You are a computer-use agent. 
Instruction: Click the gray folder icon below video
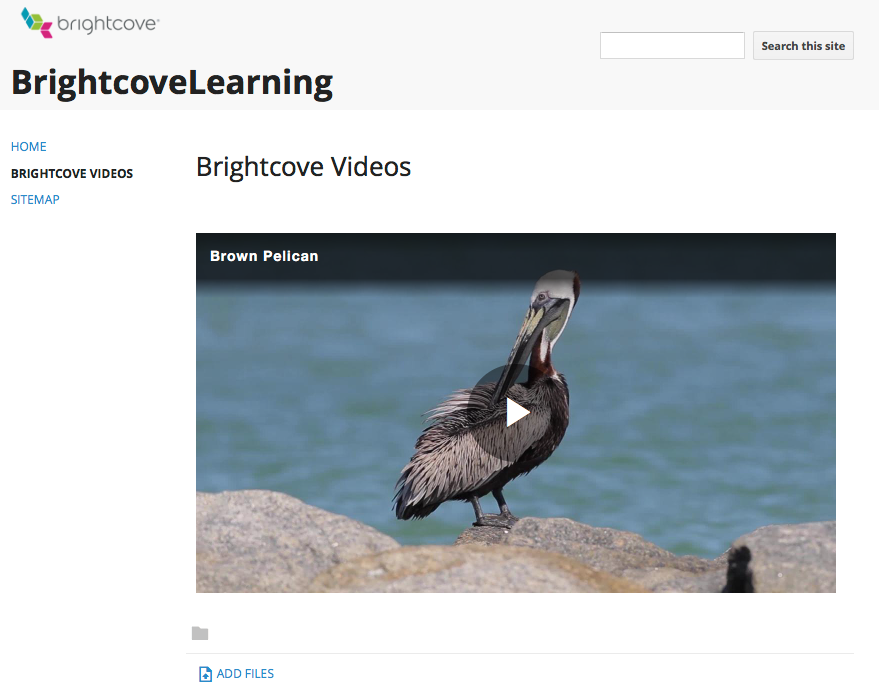tap(200, 633)
